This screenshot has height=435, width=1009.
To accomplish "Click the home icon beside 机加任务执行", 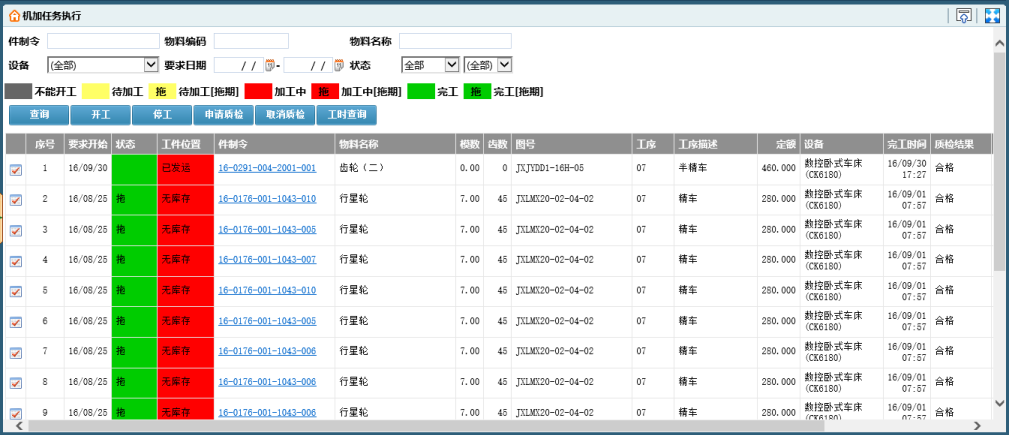I will (x=14, y=16).
